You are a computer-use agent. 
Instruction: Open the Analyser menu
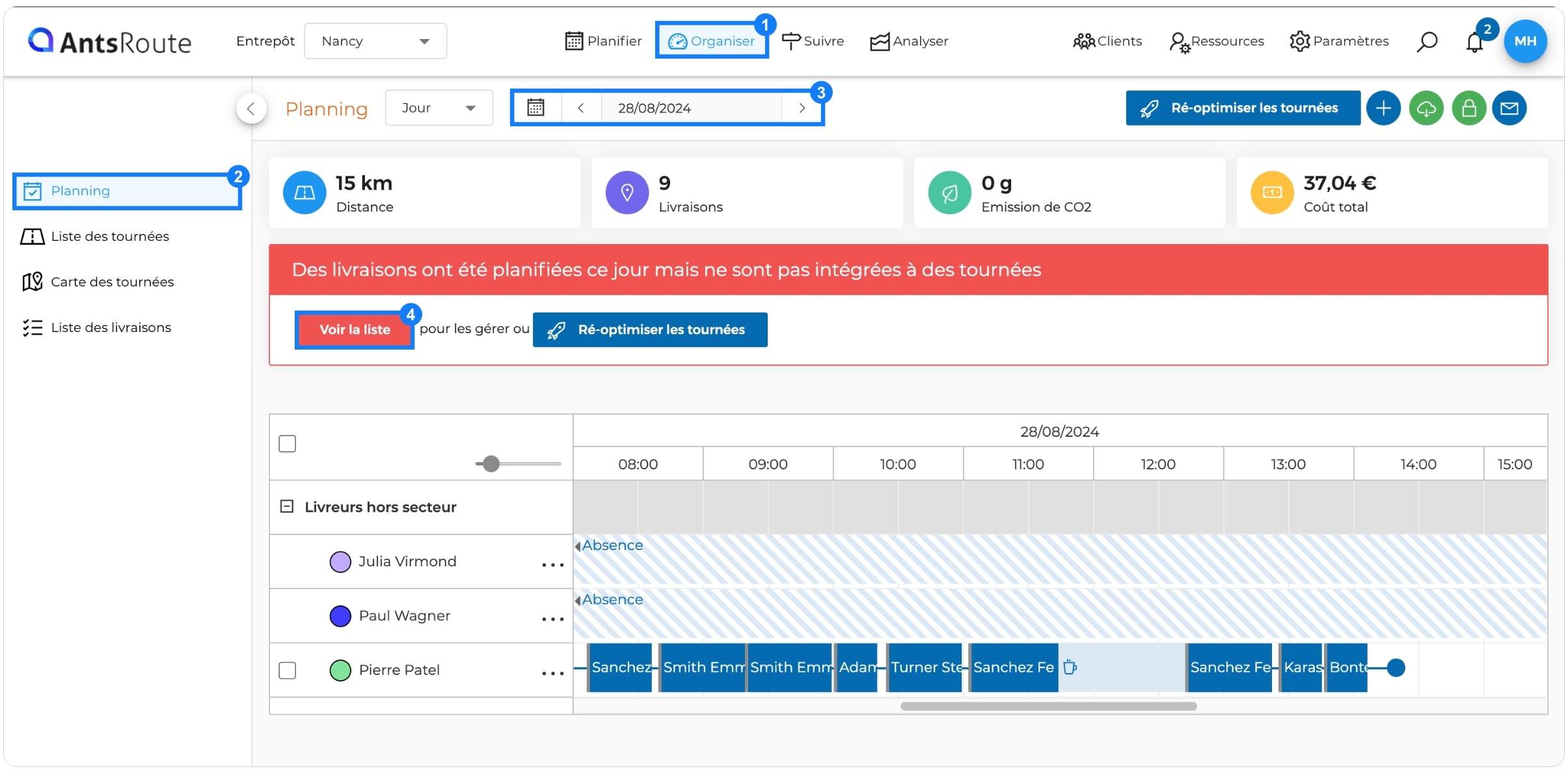[909, 41]
